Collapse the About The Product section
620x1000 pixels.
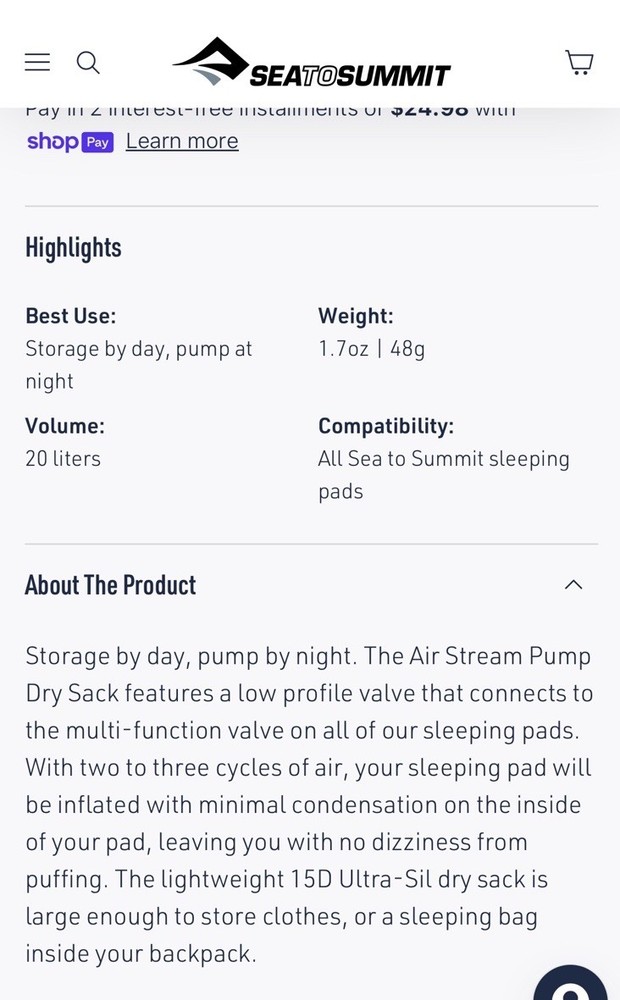pyautogui.click(x=311, y=584)
